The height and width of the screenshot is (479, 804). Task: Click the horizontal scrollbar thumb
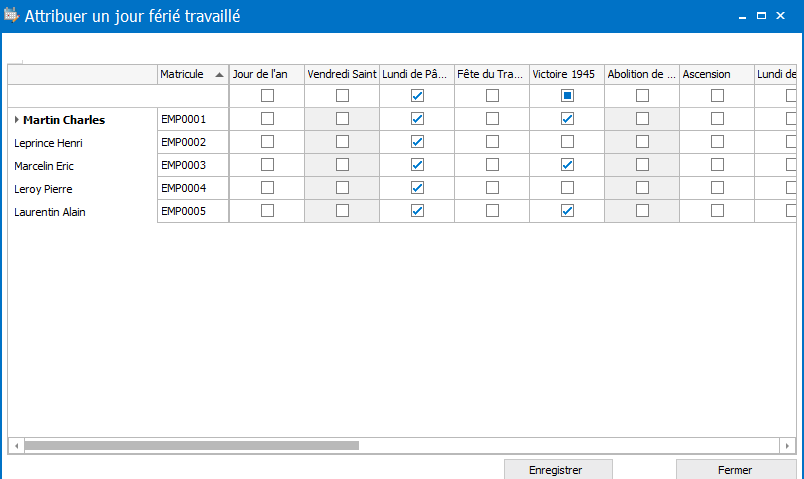tap(192, 446)
